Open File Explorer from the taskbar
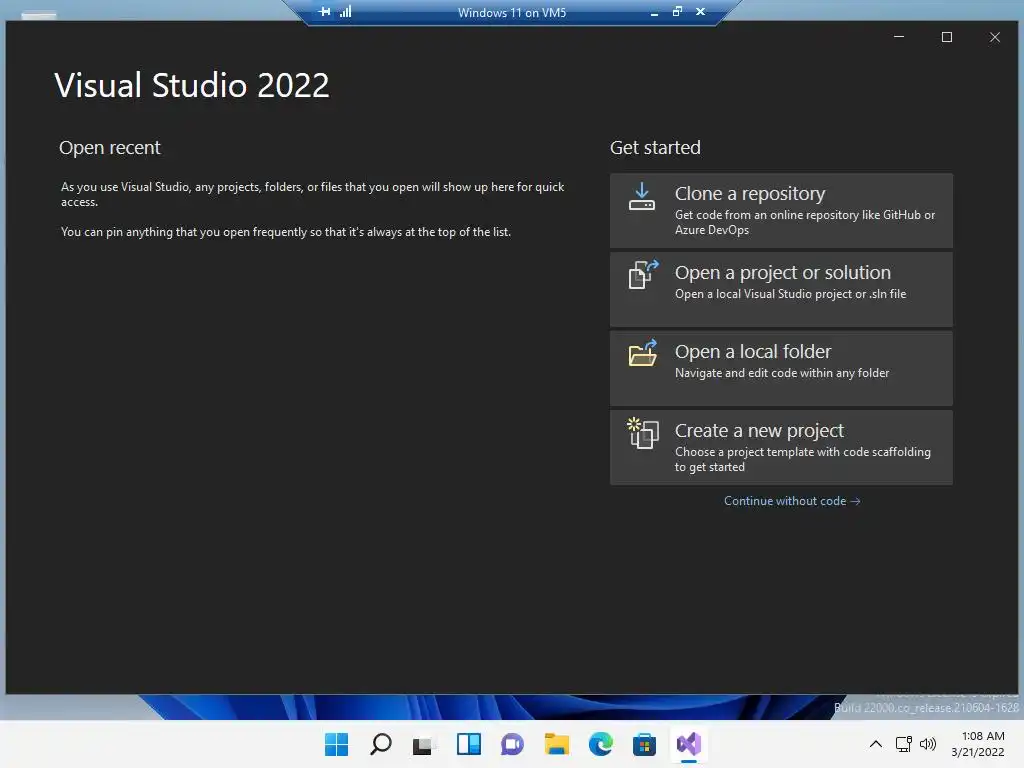The width and height of the screenshot is (1024, 768). [x=556, y=744]
